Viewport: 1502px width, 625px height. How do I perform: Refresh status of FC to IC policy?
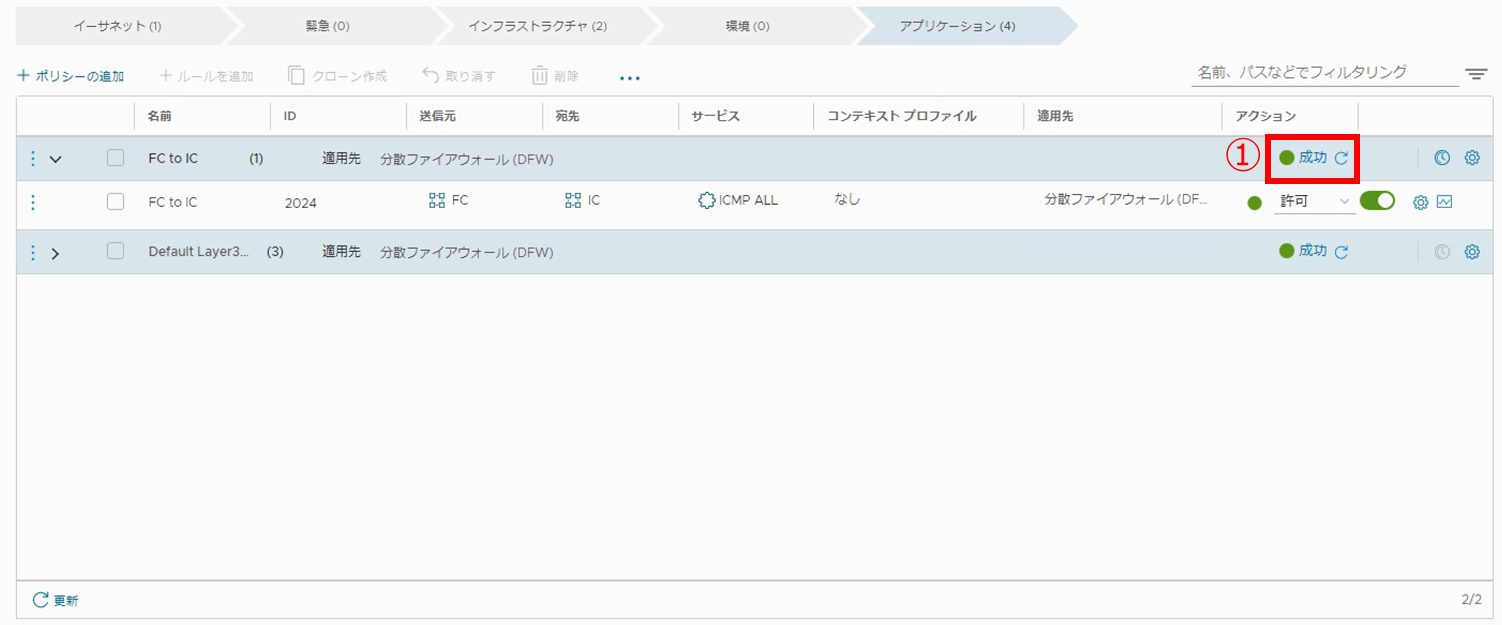1342,158
